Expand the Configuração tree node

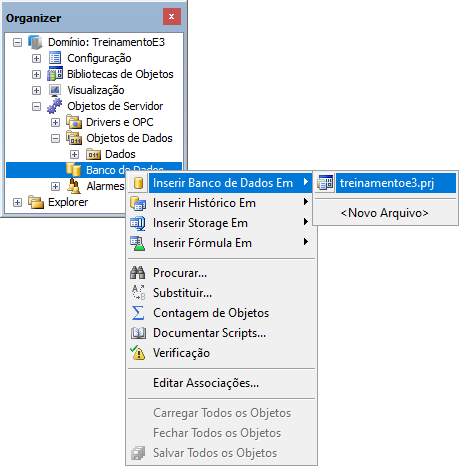click(36, 58)
